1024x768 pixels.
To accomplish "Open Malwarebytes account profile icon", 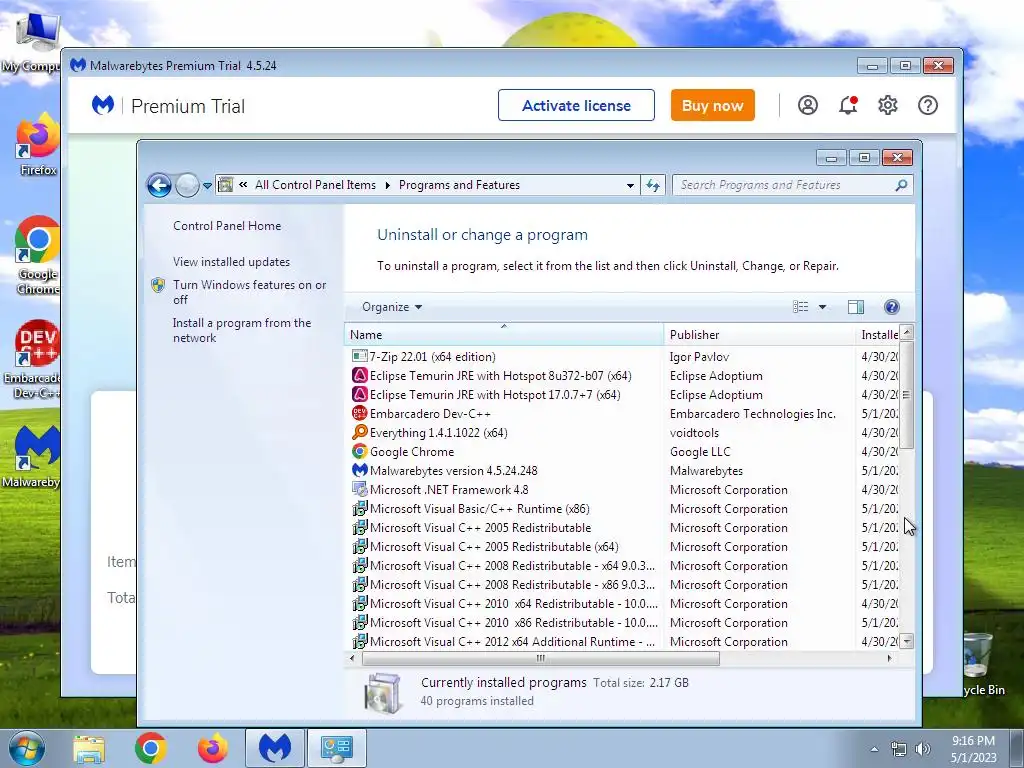I will [x=808, y=105].
